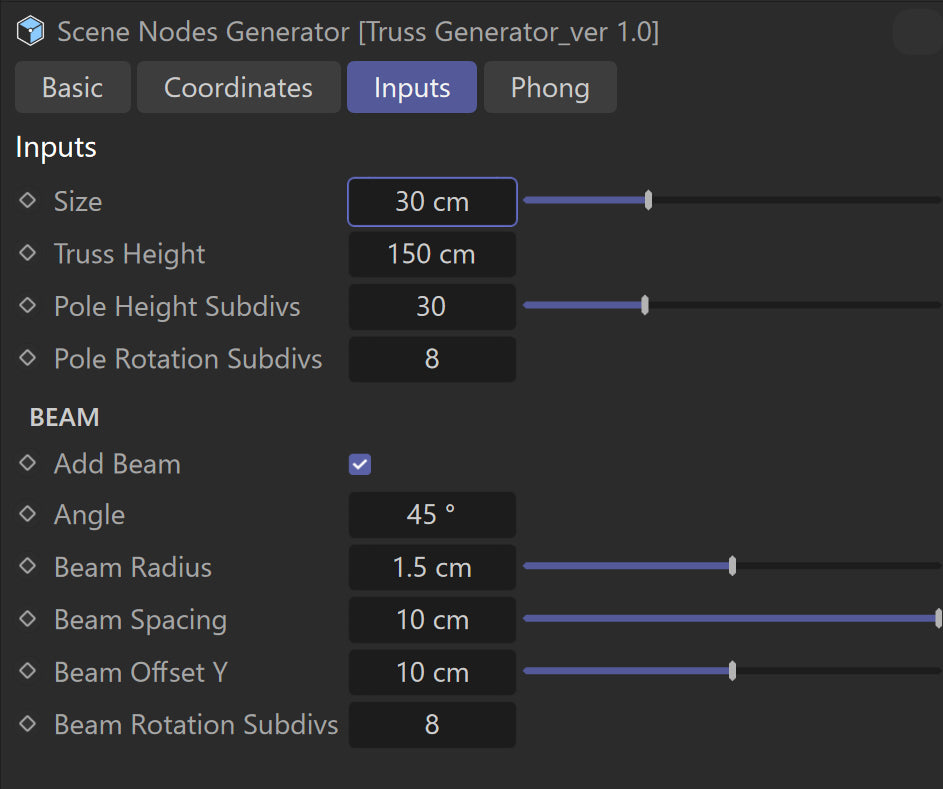Screen dimensions: 943x789
Task: Click keyframe diamond beside Pole Height Subdivs
Action: point(27,306)
